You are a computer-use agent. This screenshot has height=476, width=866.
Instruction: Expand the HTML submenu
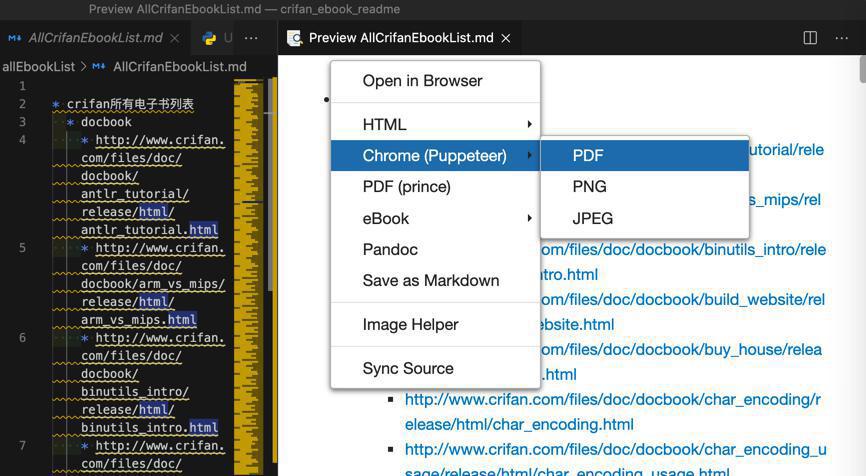(x=435, y=124)
